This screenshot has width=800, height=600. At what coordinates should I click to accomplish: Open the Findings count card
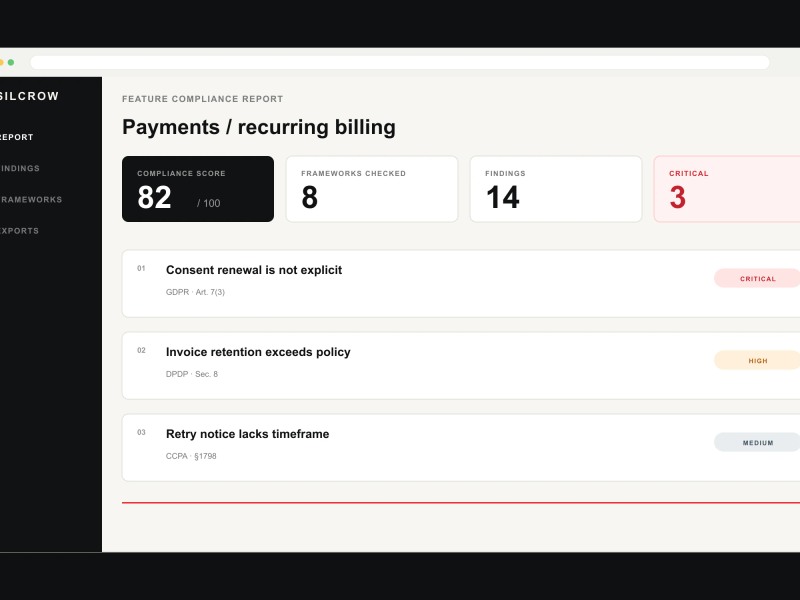(556, 189)
